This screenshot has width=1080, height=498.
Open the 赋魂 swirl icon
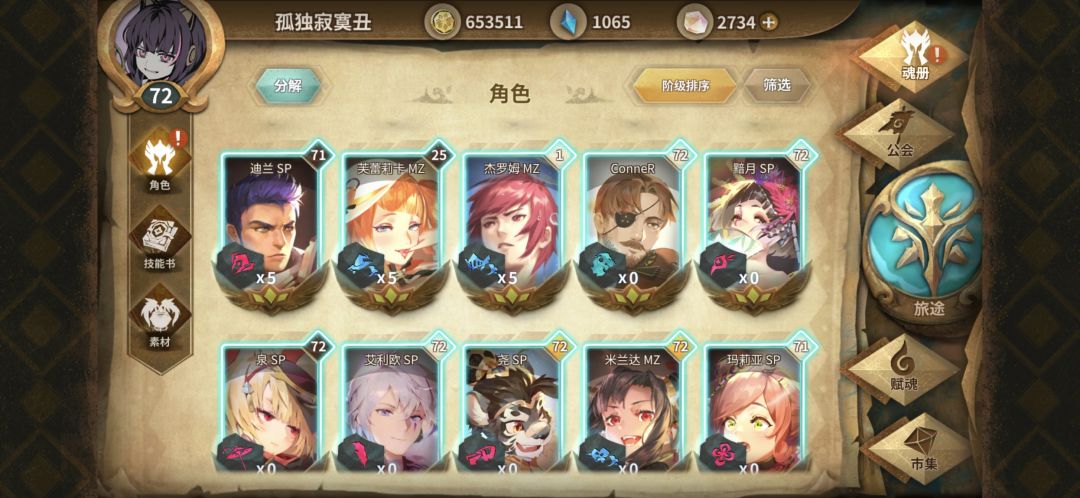(x=902, y=369)
